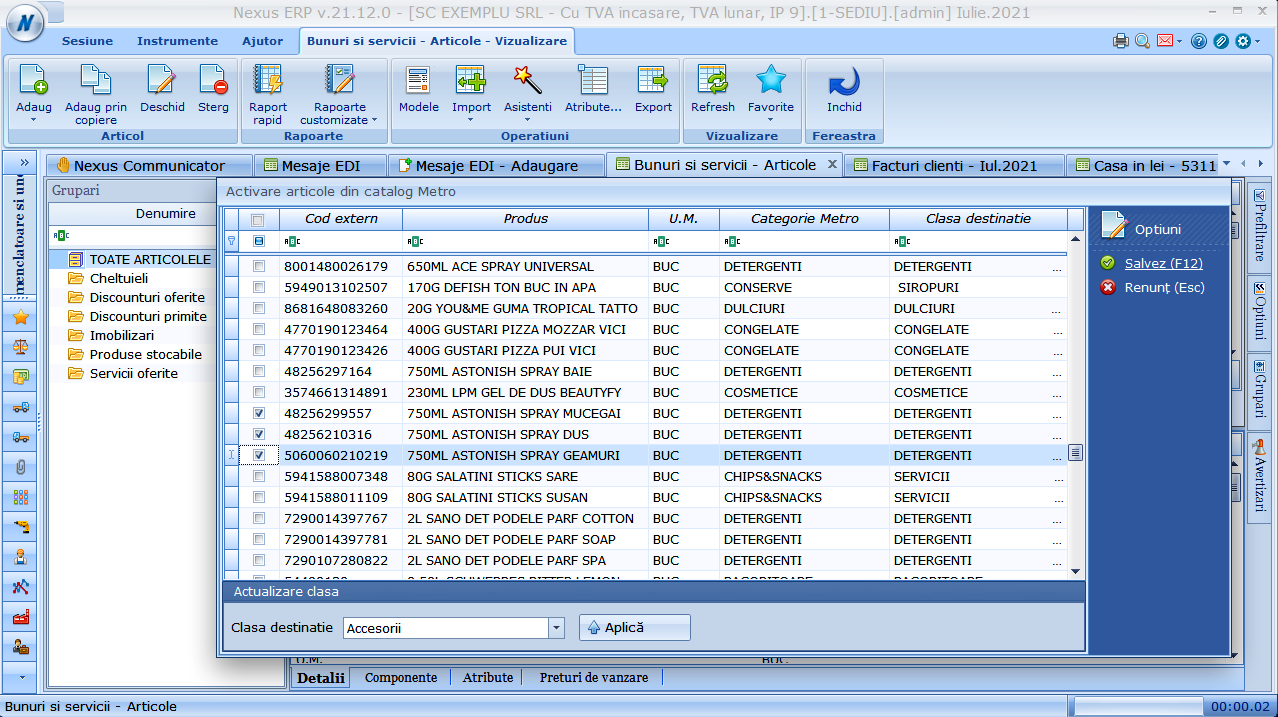Open article with Deschid icon
Screen dimensions: 1278x717
pos(162,80)
